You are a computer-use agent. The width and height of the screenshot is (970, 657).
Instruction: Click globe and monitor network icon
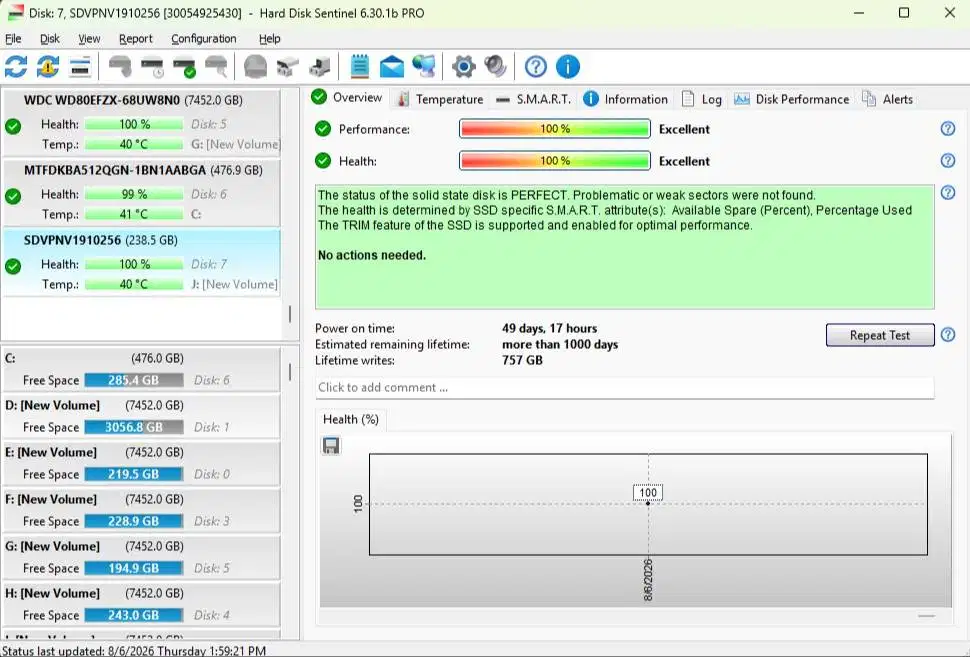[x=424, y=66]
